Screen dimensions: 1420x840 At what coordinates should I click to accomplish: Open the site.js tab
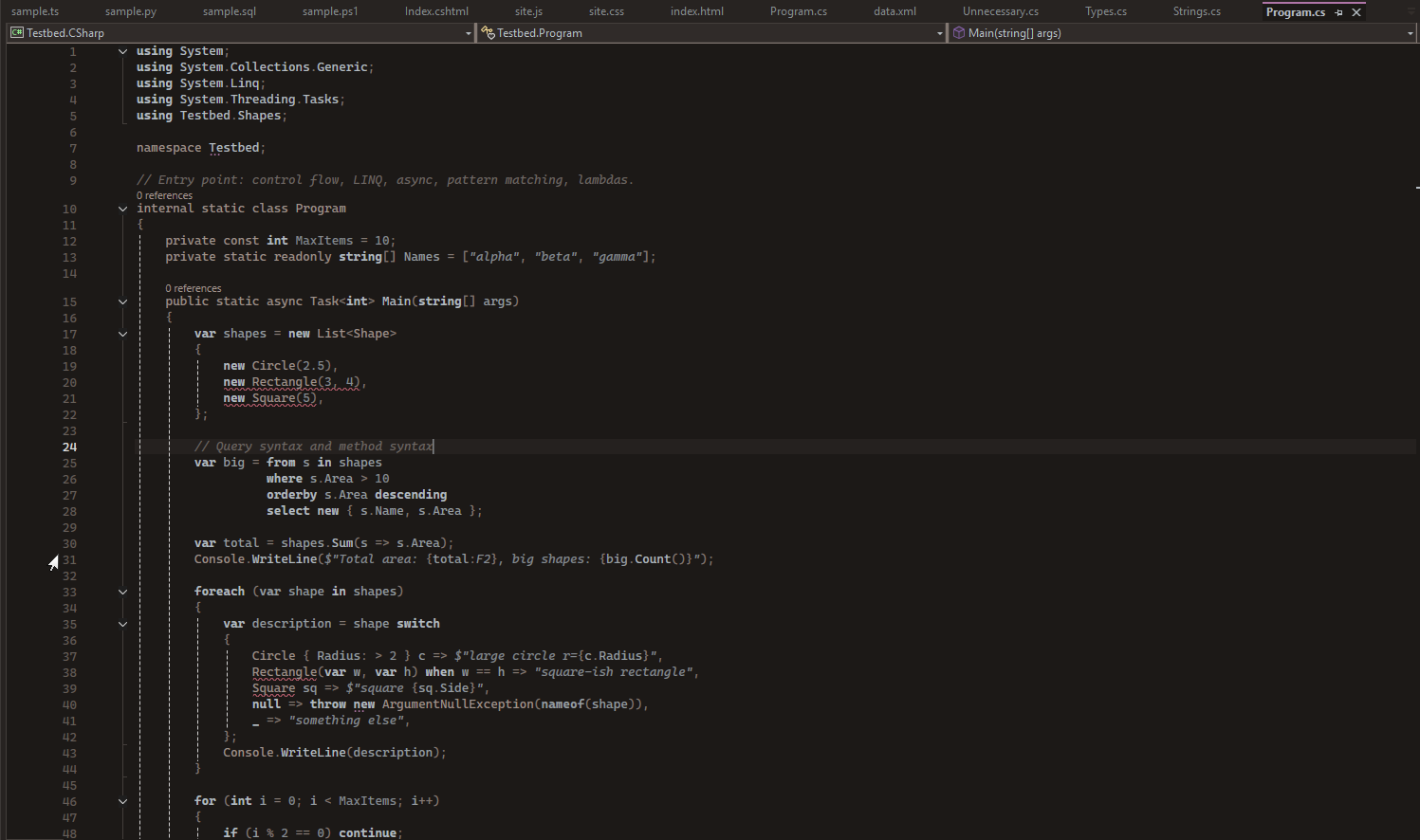[x=528, y=11]
